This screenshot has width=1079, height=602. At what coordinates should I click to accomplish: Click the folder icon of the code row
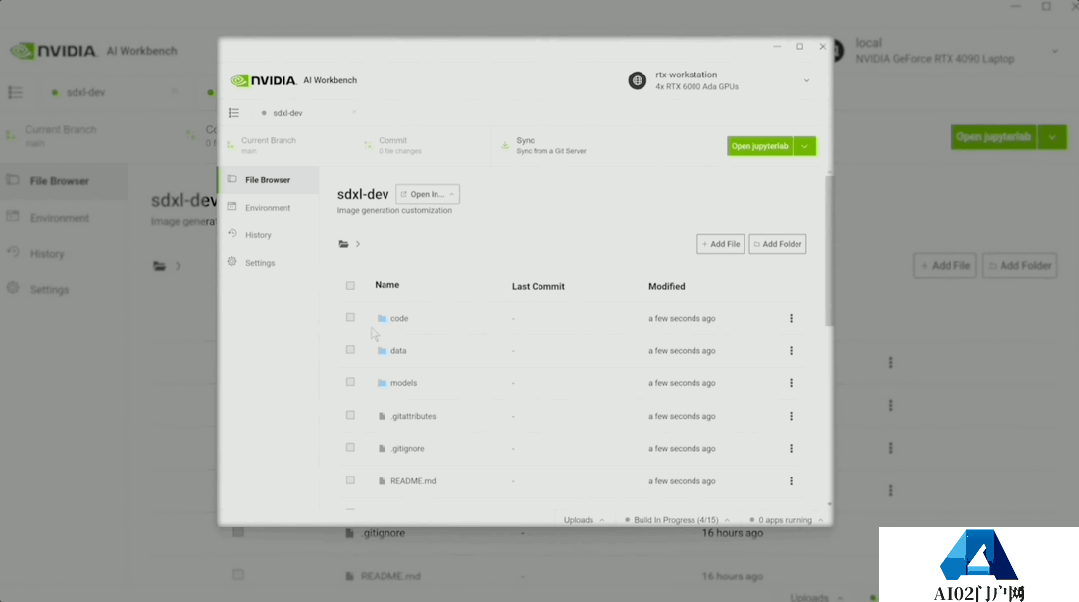click(x=382, y=319)
